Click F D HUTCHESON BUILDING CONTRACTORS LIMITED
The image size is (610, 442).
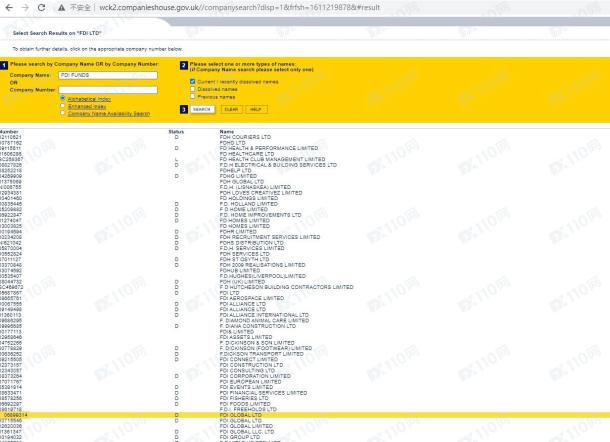pyautogui.click(x=286, y=287)
